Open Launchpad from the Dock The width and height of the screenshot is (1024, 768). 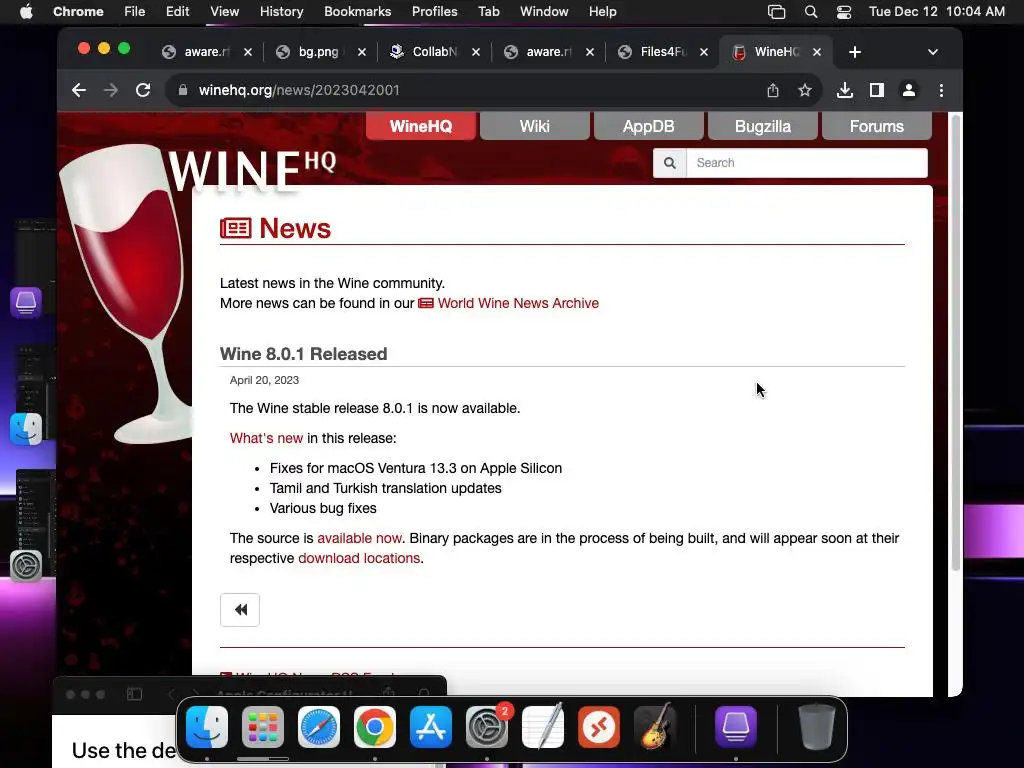click(263, 727)
